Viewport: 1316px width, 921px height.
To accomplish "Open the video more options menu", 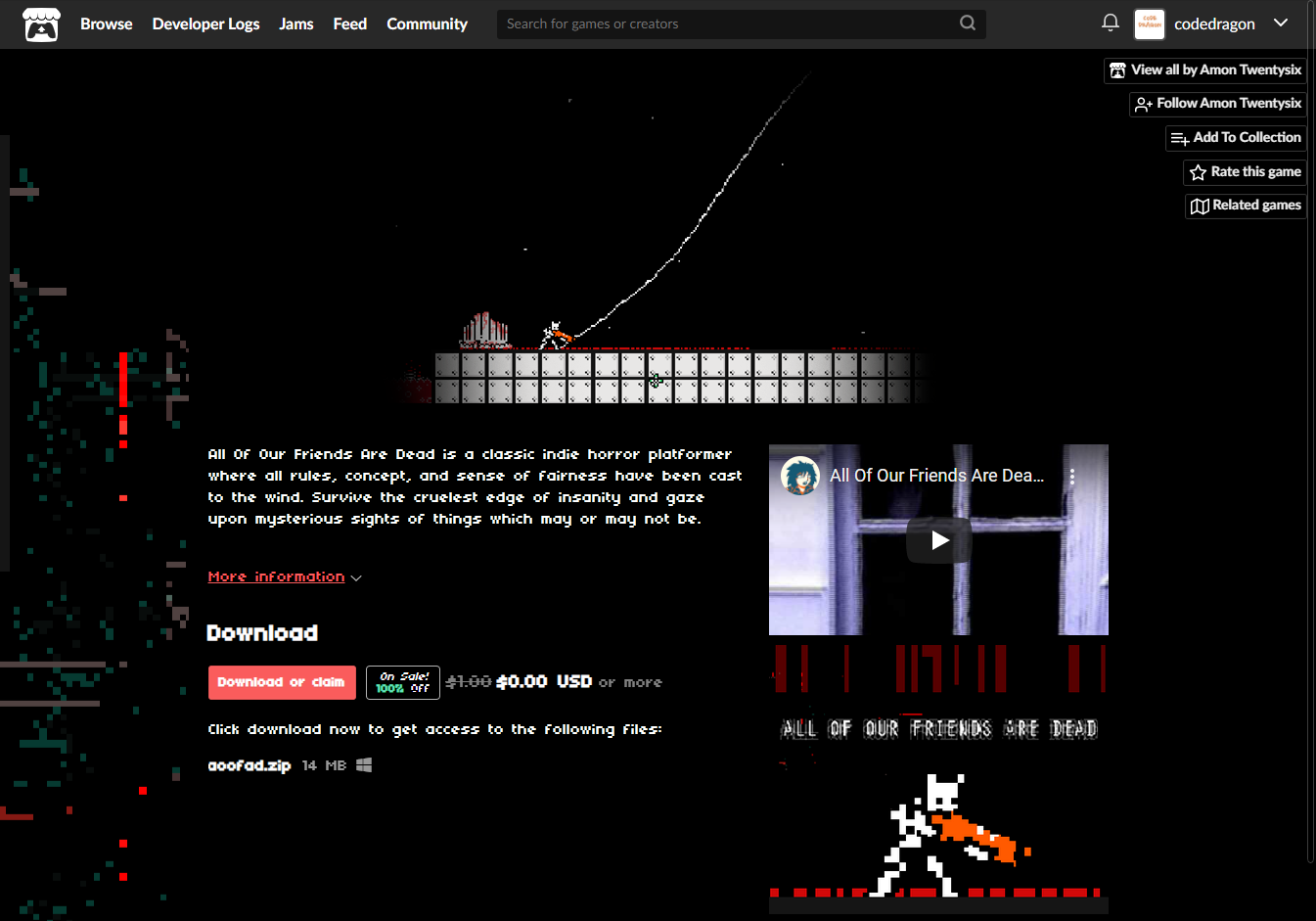I will tap(1072, 477).
